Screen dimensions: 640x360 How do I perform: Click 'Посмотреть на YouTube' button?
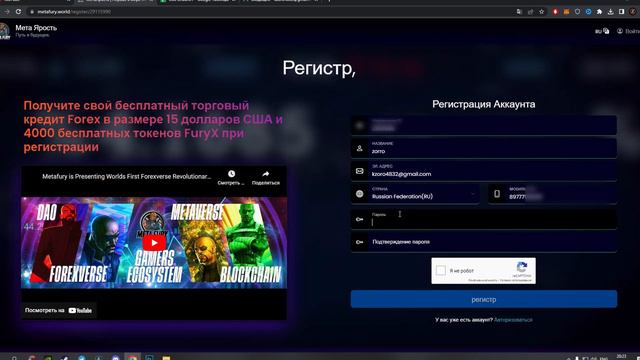[x=58, y=311]
